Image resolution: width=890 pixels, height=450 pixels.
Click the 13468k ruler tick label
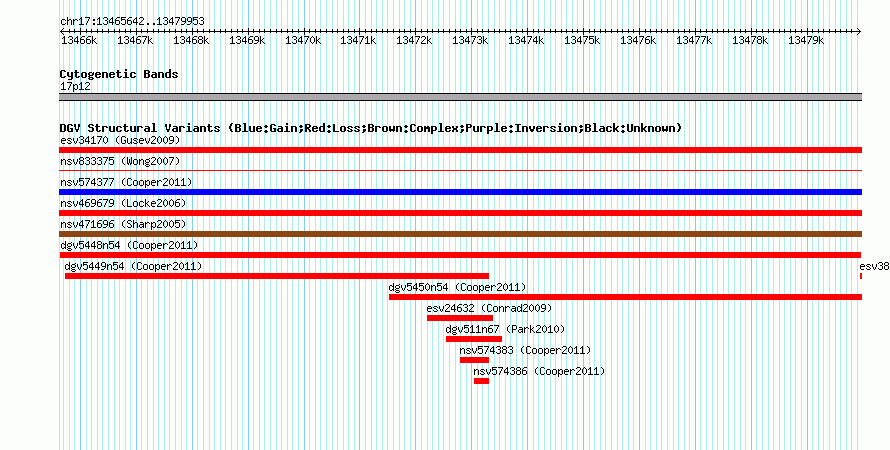[191, 40]
